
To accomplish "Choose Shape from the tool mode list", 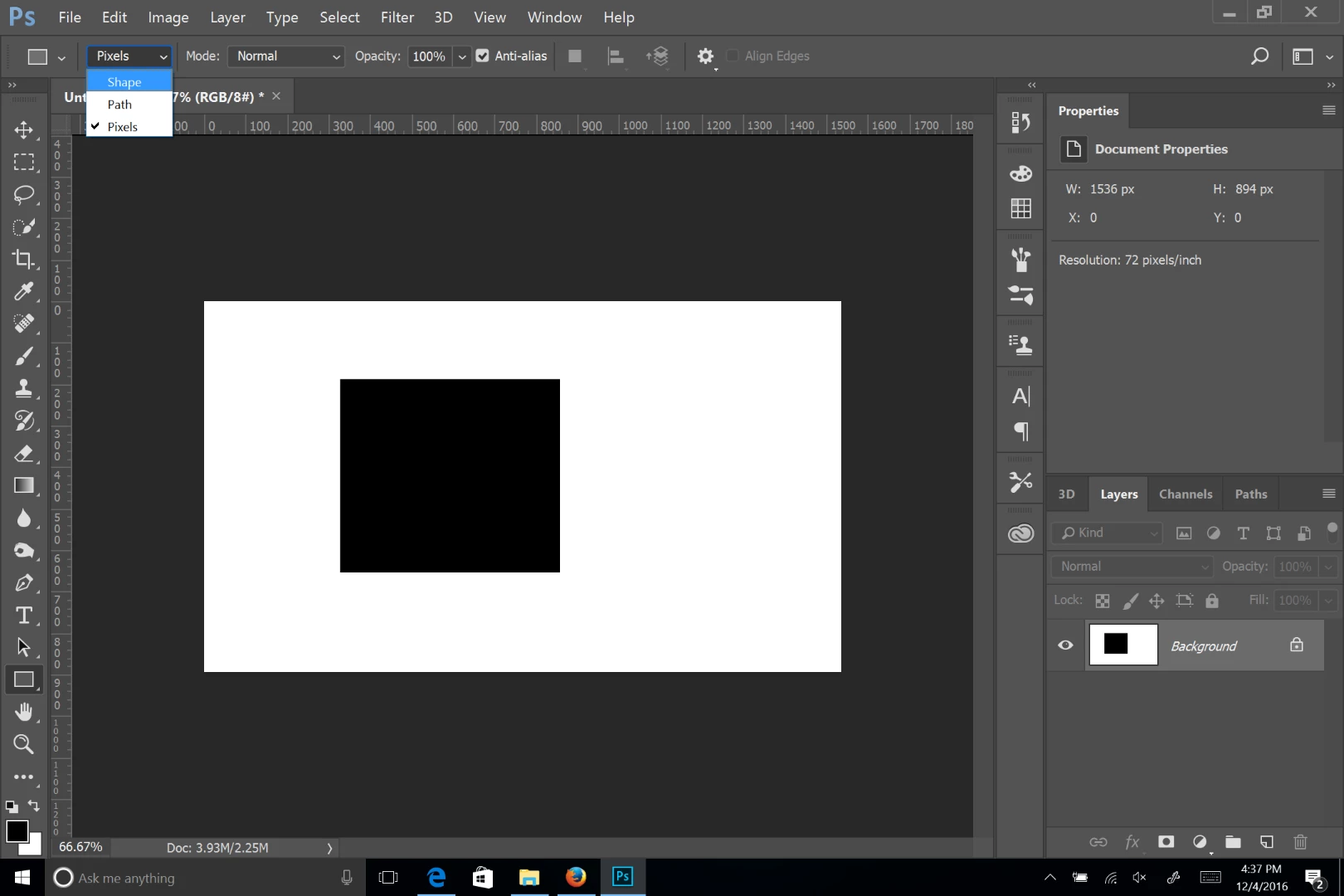I will click(129, 82).
